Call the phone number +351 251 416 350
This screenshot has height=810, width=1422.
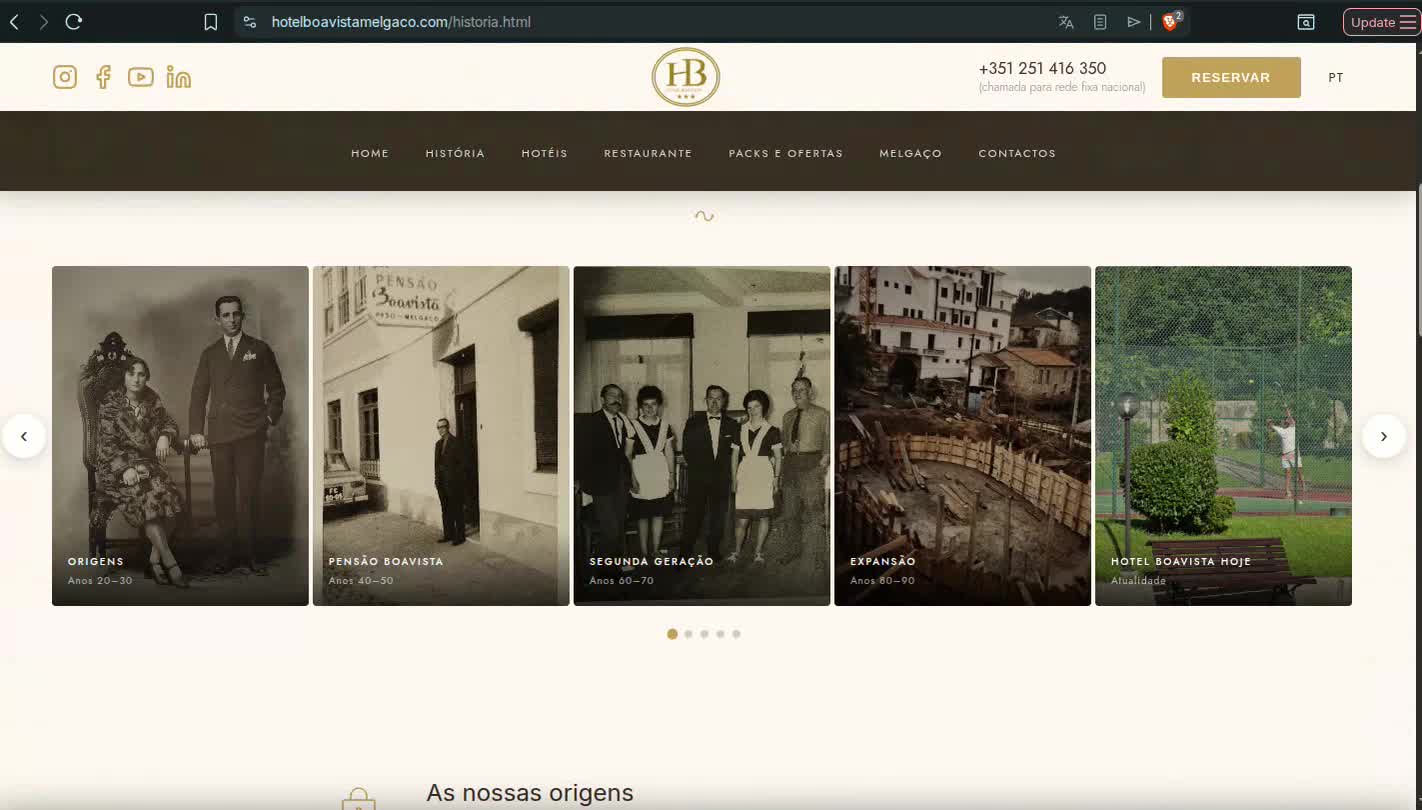1042,68
